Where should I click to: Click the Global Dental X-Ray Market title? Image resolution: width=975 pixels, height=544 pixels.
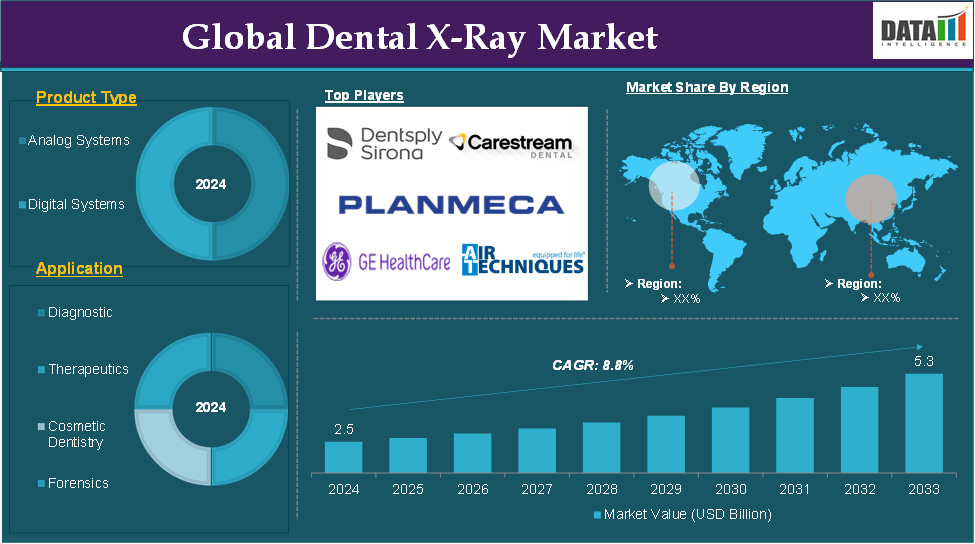(420, 37)
